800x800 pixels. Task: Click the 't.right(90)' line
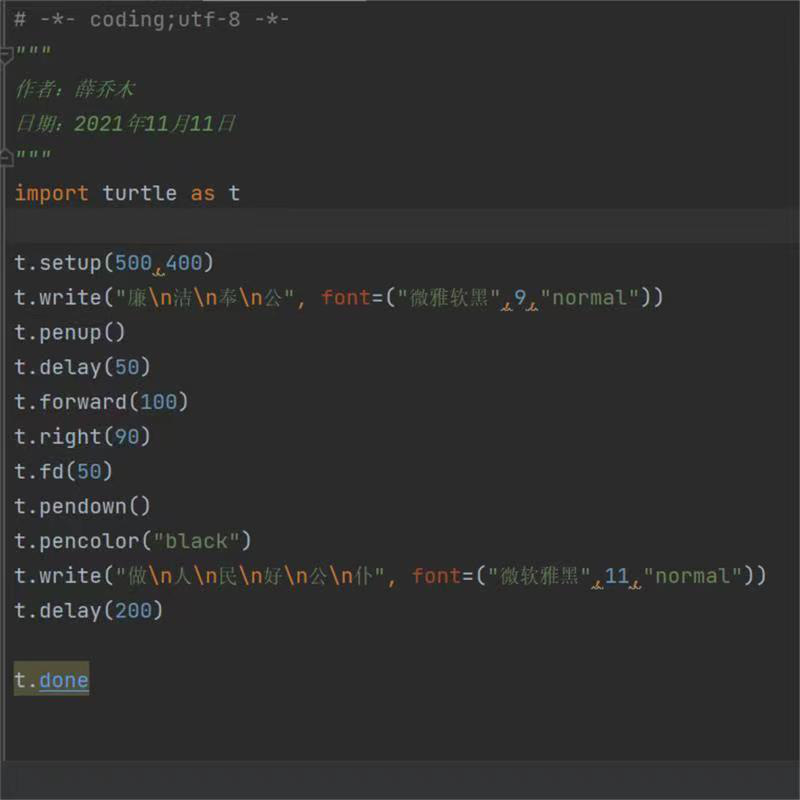tap(82, 437)
